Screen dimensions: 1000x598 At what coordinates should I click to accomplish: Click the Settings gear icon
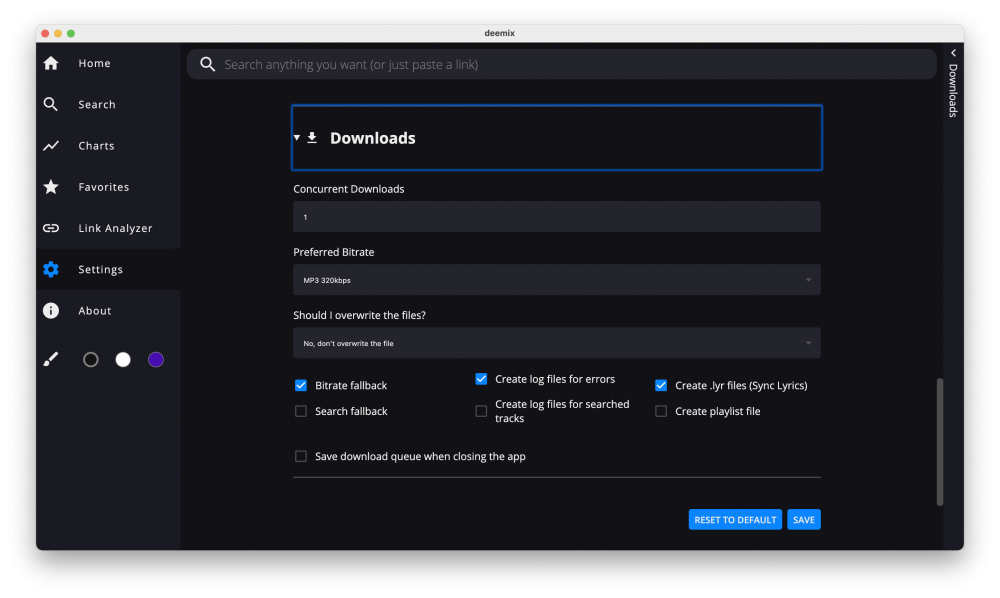click(51, 270)
